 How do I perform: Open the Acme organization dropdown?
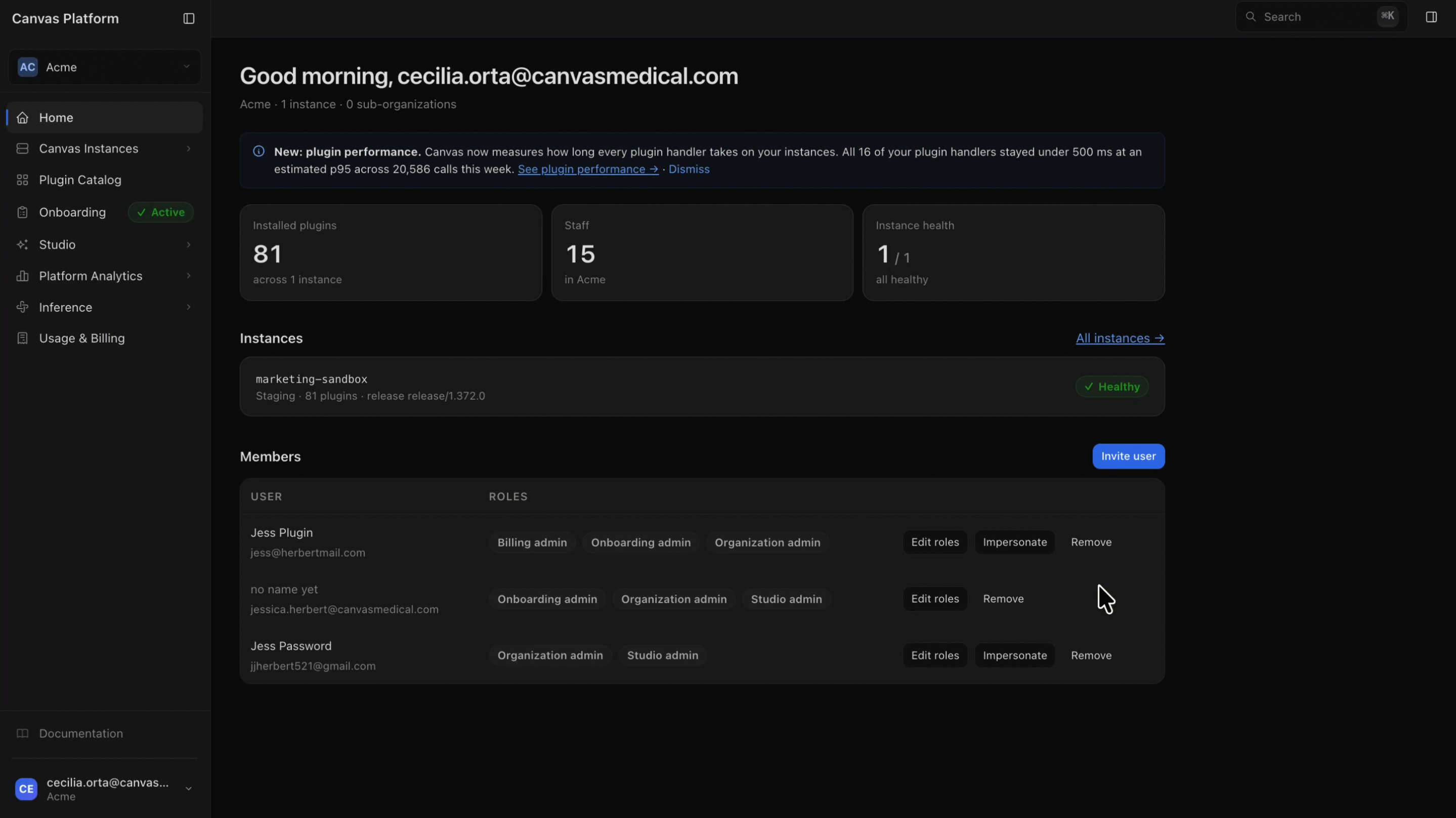pyautogui.click(x=105, y=67)
